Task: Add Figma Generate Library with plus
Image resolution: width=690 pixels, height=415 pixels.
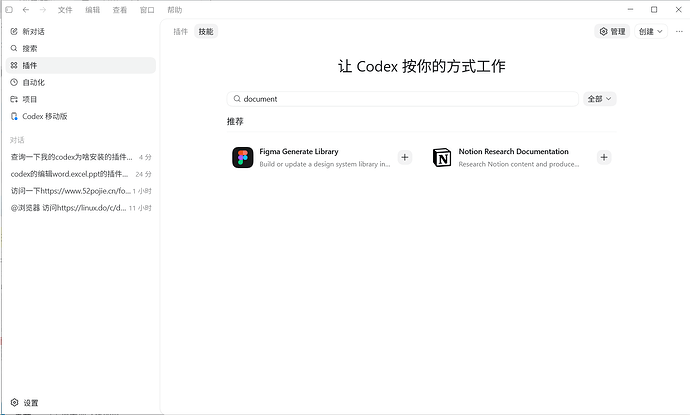Action: click(x=405, y=158)
